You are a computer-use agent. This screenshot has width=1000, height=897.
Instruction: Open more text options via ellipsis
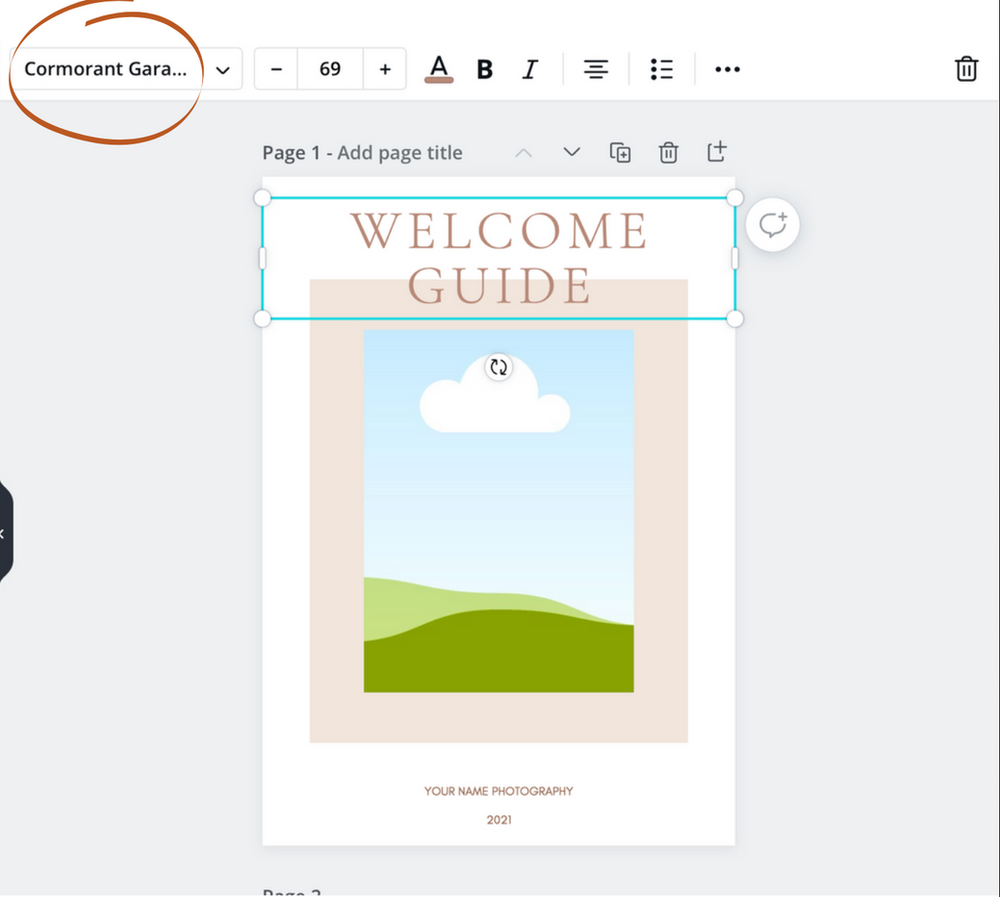[x=727, y=69]
